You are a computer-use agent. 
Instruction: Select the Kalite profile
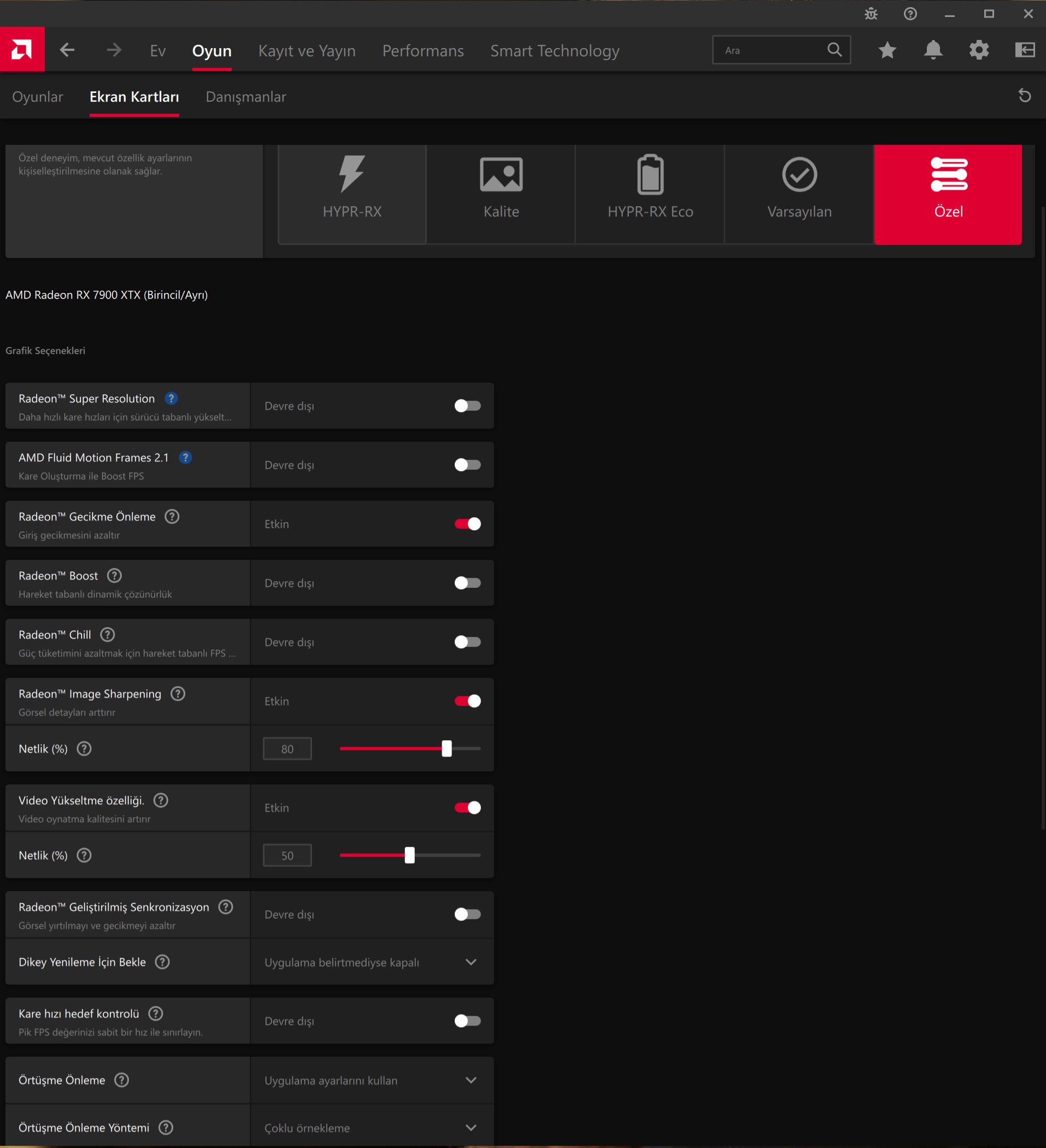pyautogui.click(x=501, y=194)
